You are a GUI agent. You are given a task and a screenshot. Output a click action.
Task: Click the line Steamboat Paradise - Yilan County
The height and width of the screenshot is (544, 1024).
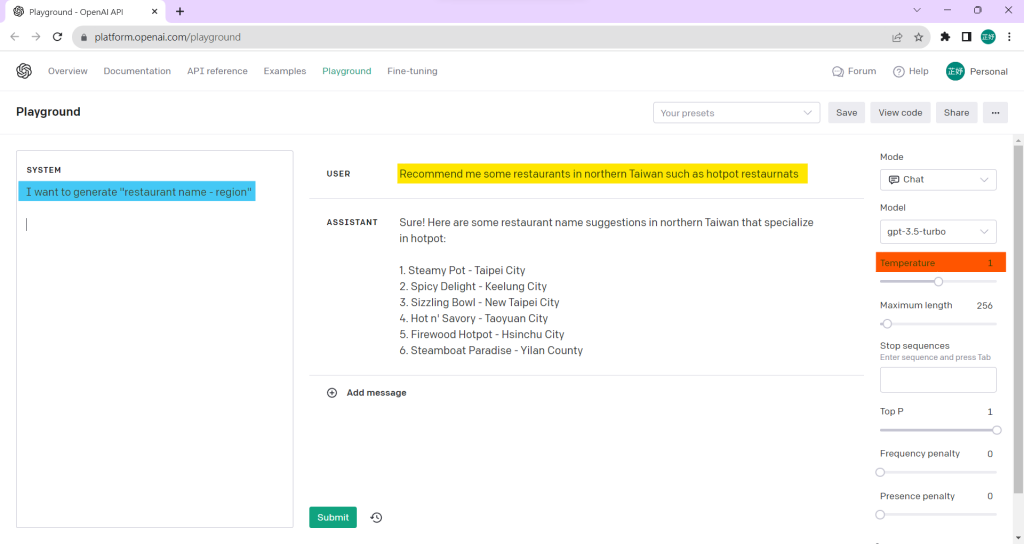[491, 350]
